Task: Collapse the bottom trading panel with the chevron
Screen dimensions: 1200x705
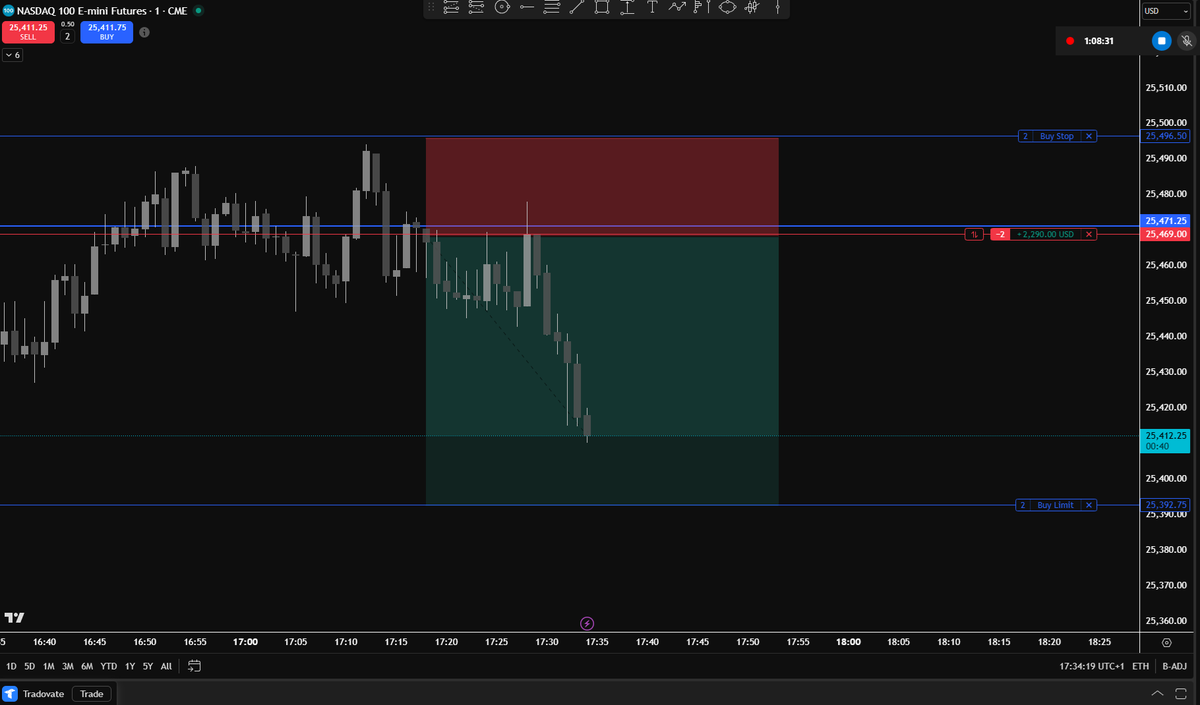Action: (1158, 693)
